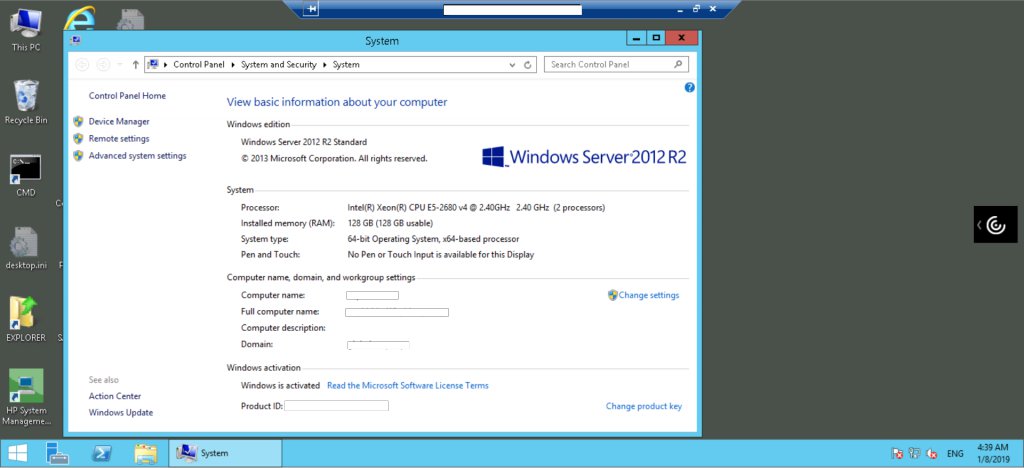Expand the black side panel arrow
Image resolution: width=1024 pixels, height=468 pixels.
click(x=980, y=225)
